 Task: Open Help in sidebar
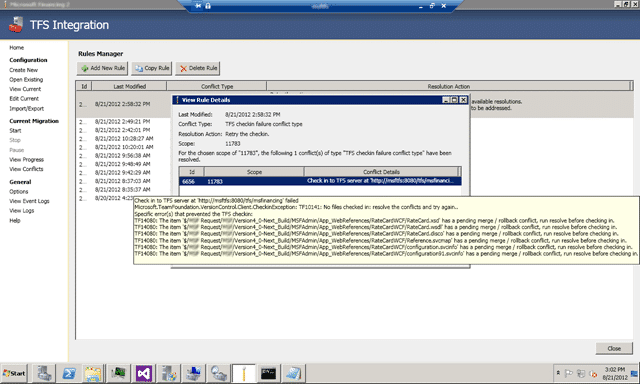[x=15, y=220]
